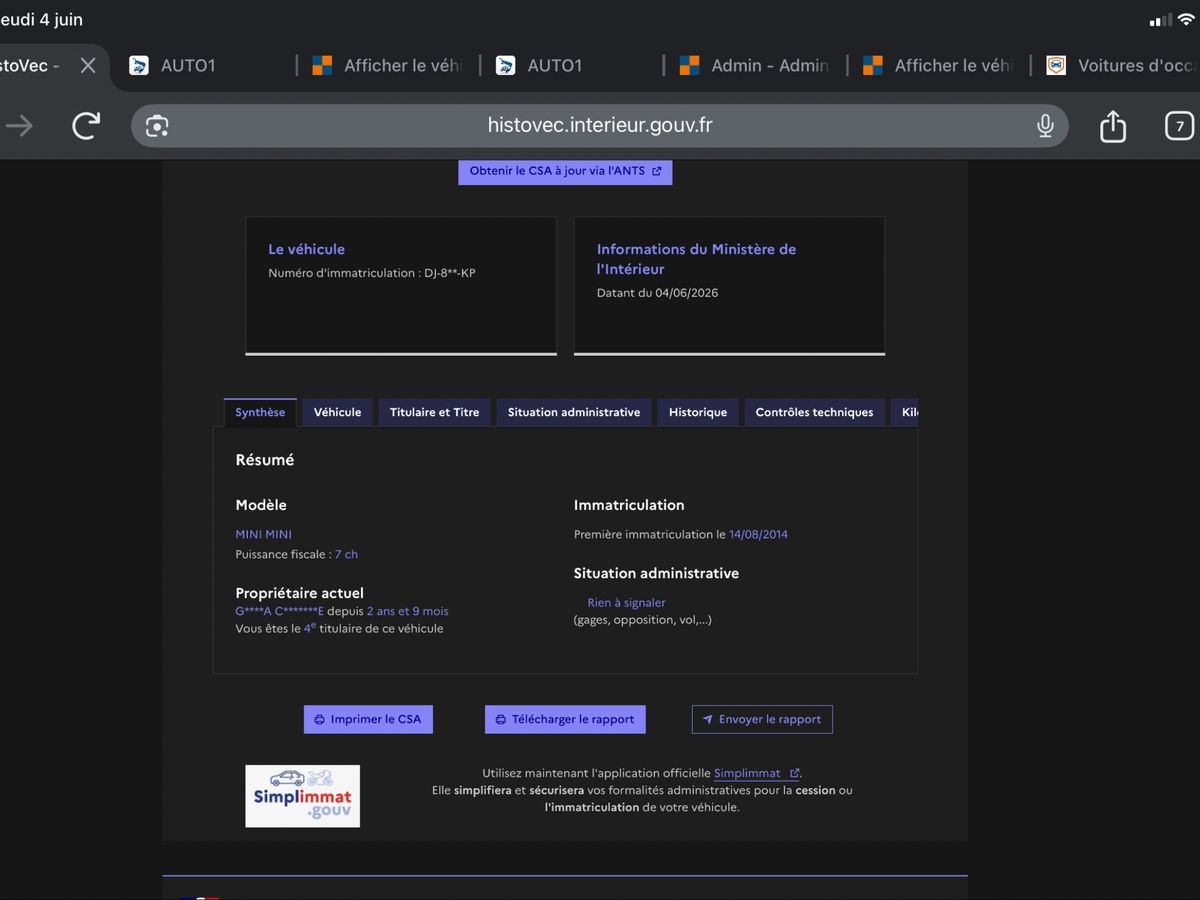Click Imprimer le CSA button
This screenshot has width=1200, height=900.
coord(368,719)
